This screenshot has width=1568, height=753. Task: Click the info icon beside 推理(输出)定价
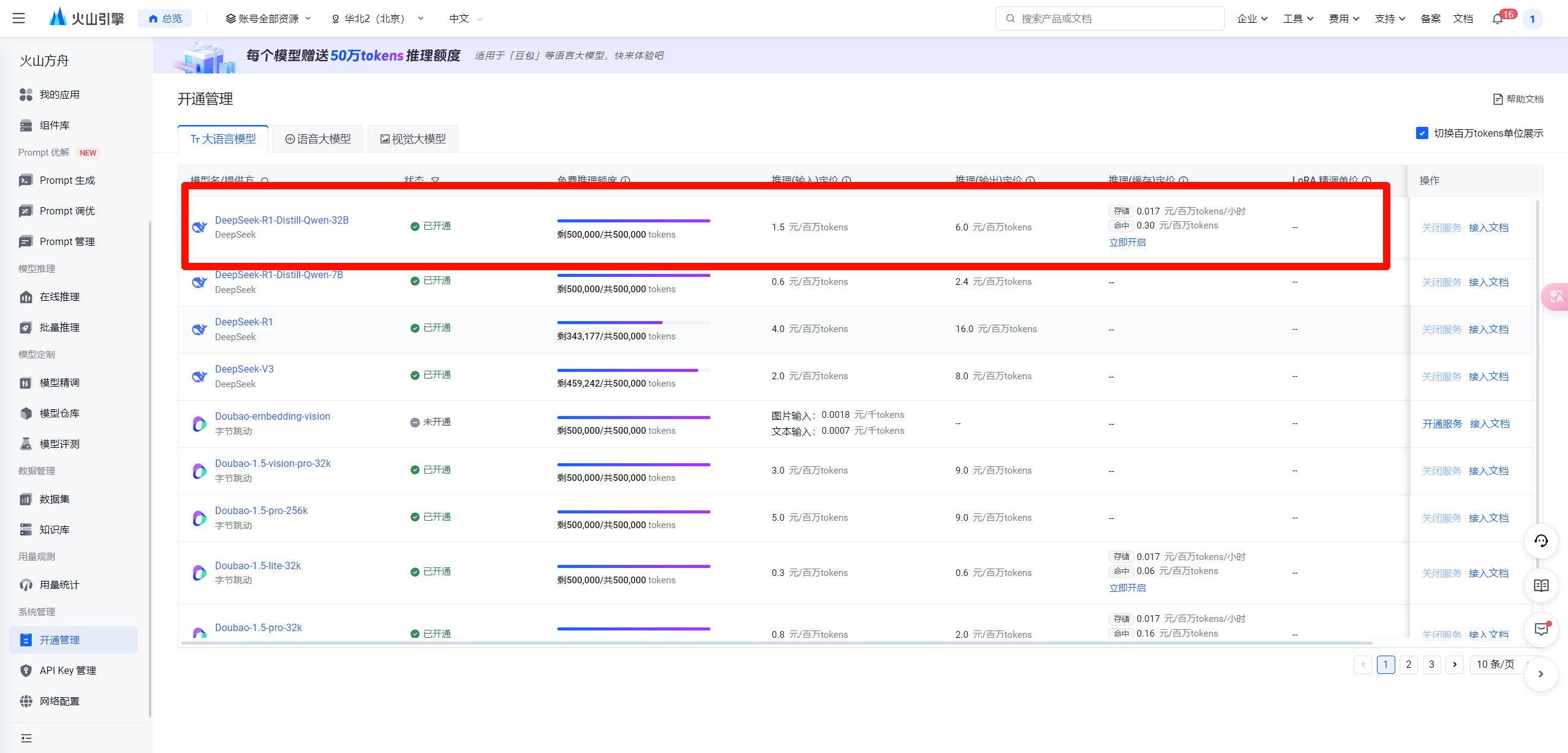click(1030, 180)
